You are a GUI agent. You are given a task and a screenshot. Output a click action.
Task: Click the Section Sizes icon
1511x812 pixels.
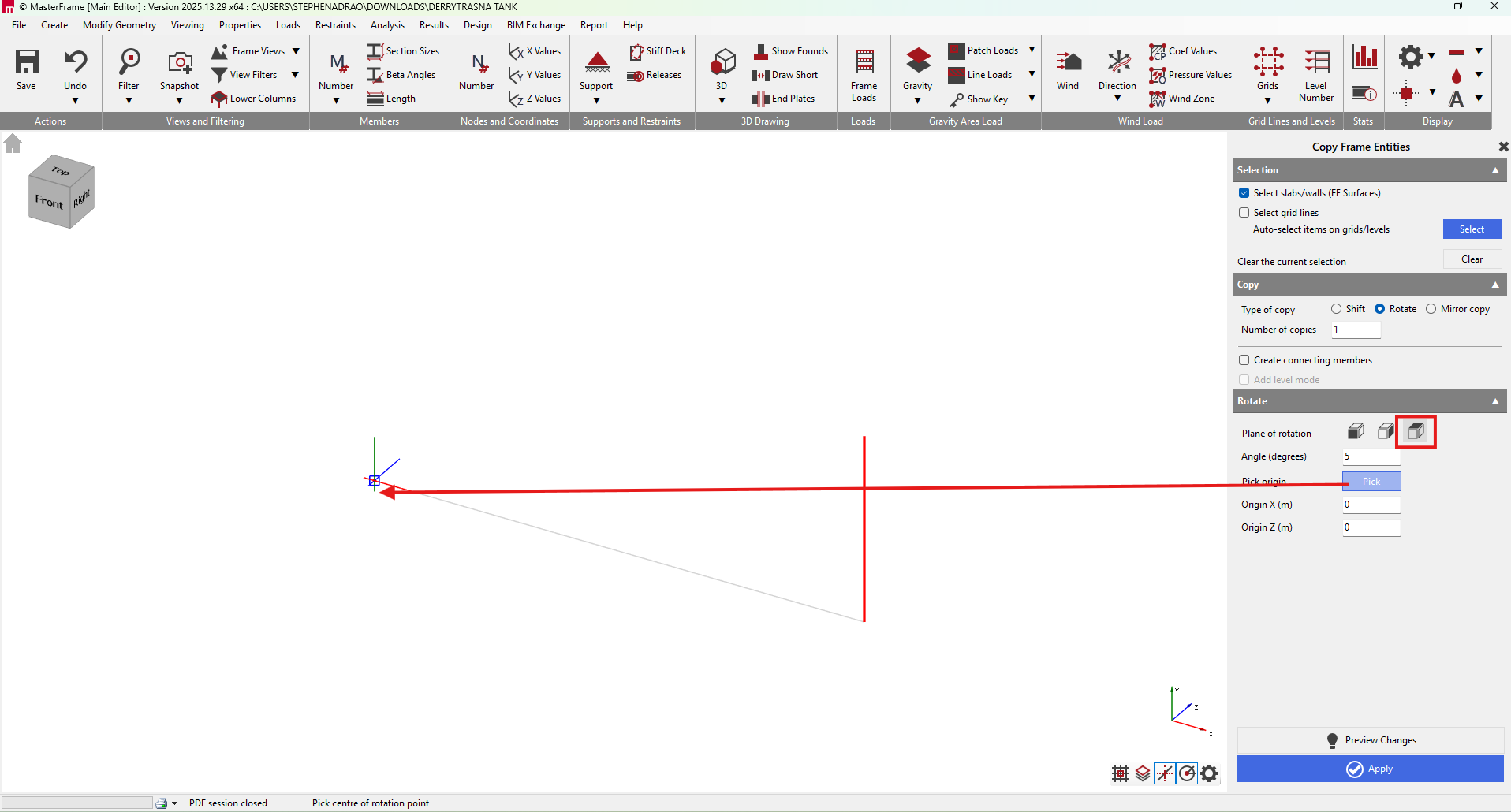pos(375,51)
